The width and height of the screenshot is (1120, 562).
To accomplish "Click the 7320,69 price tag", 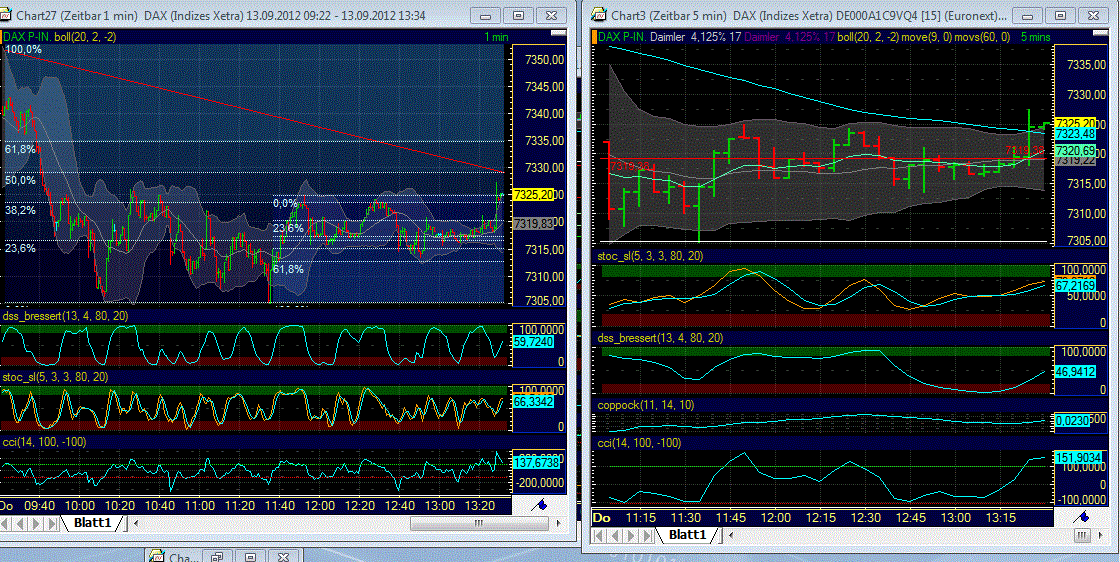I will [1076, 151].
